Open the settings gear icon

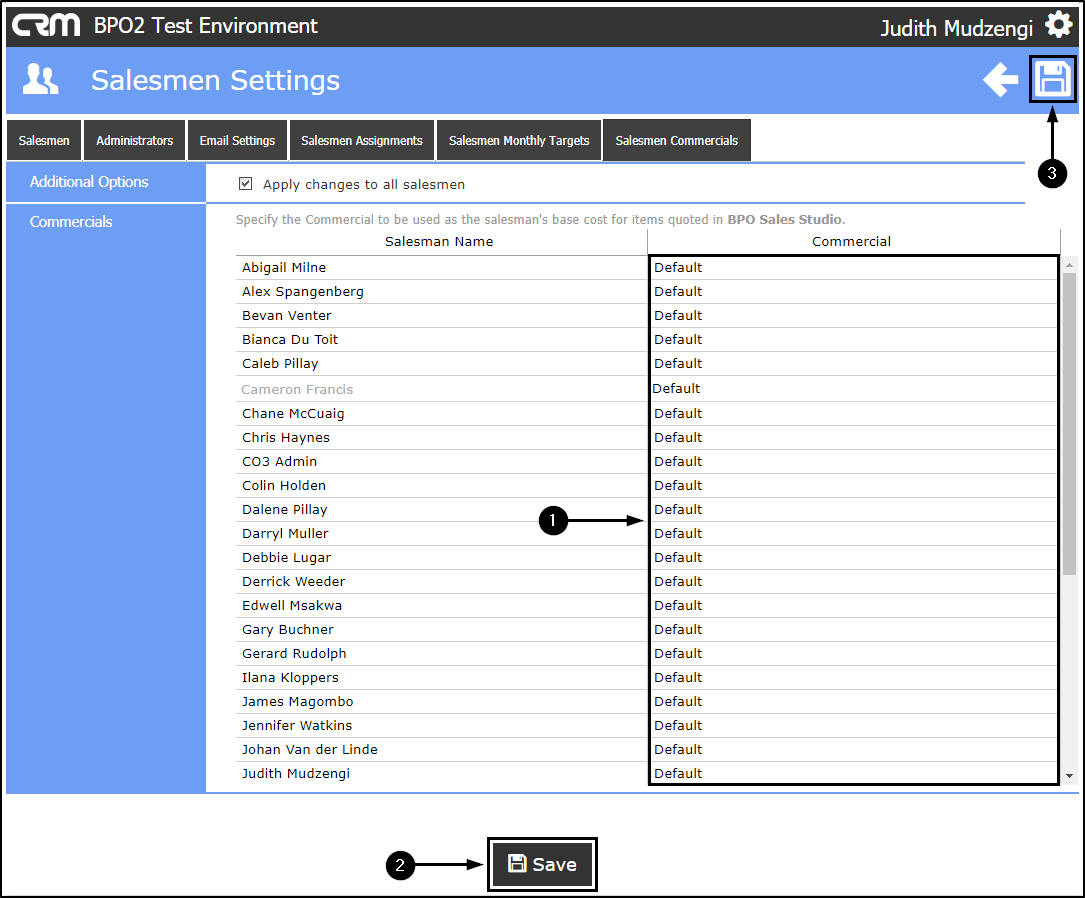coord(1059,26)
